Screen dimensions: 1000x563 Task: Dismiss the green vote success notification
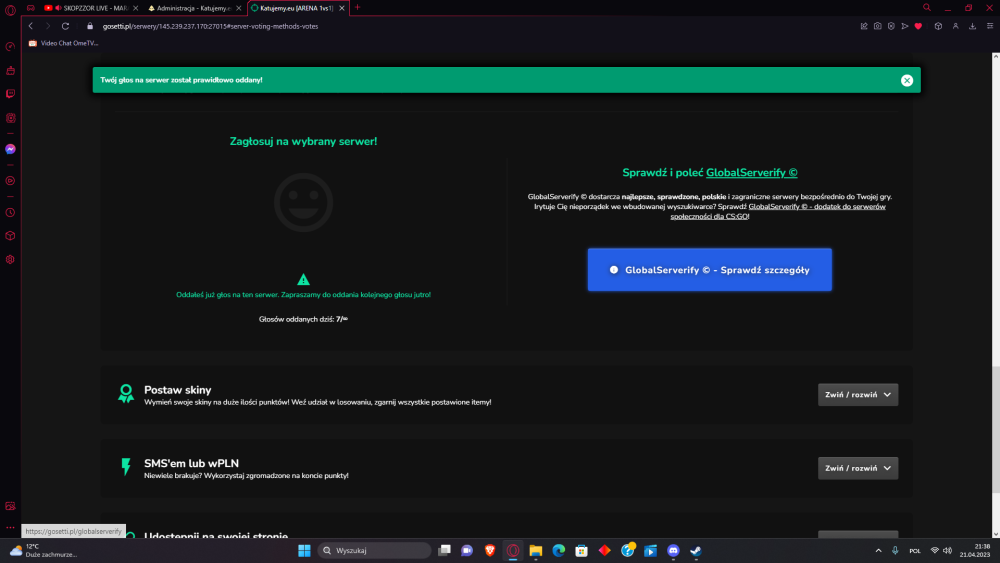(x=907, y=80)
